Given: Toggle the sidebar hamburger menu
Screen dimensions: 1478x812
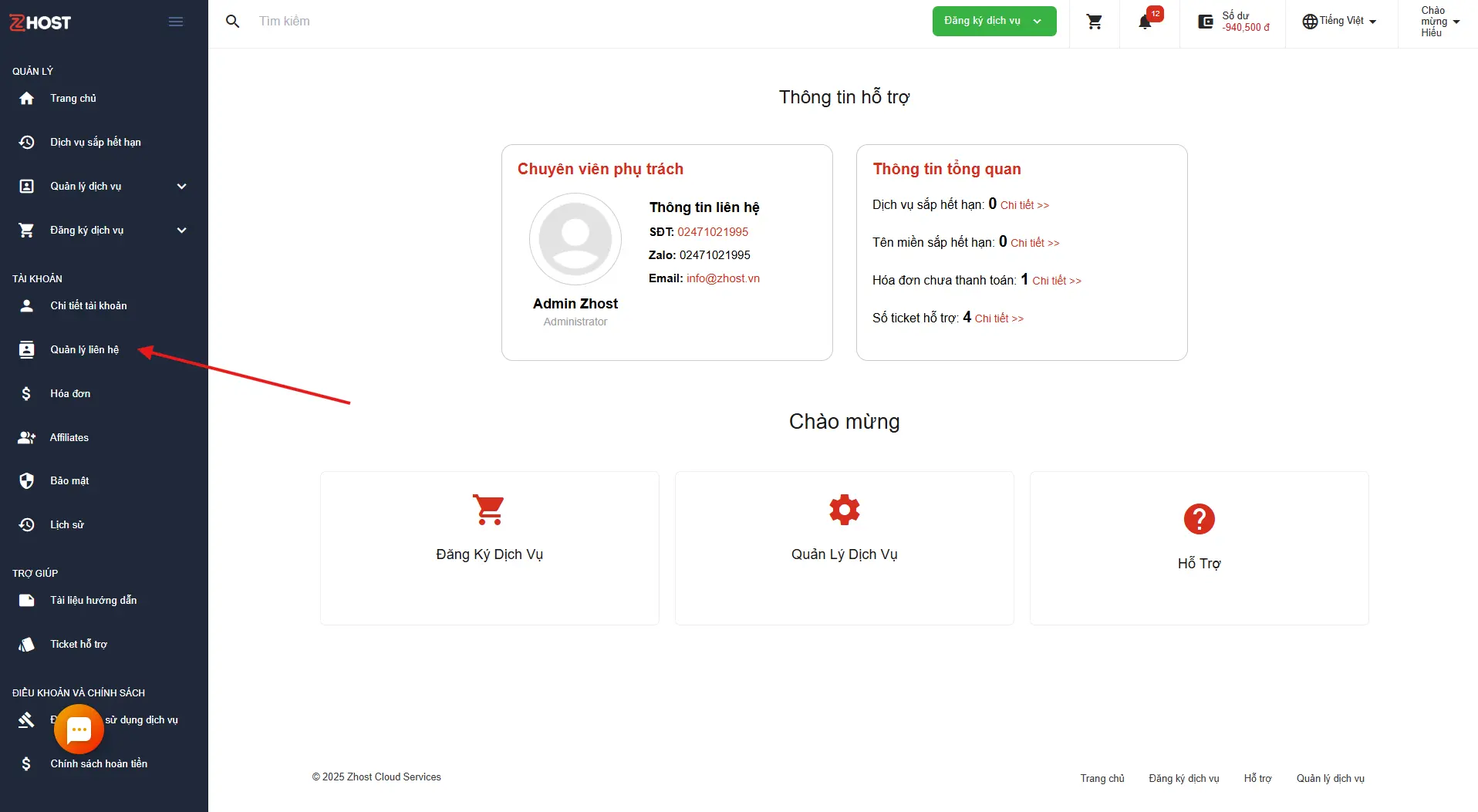Looking at the screenshot, I should pyautogui.click(x=176, y=22).
